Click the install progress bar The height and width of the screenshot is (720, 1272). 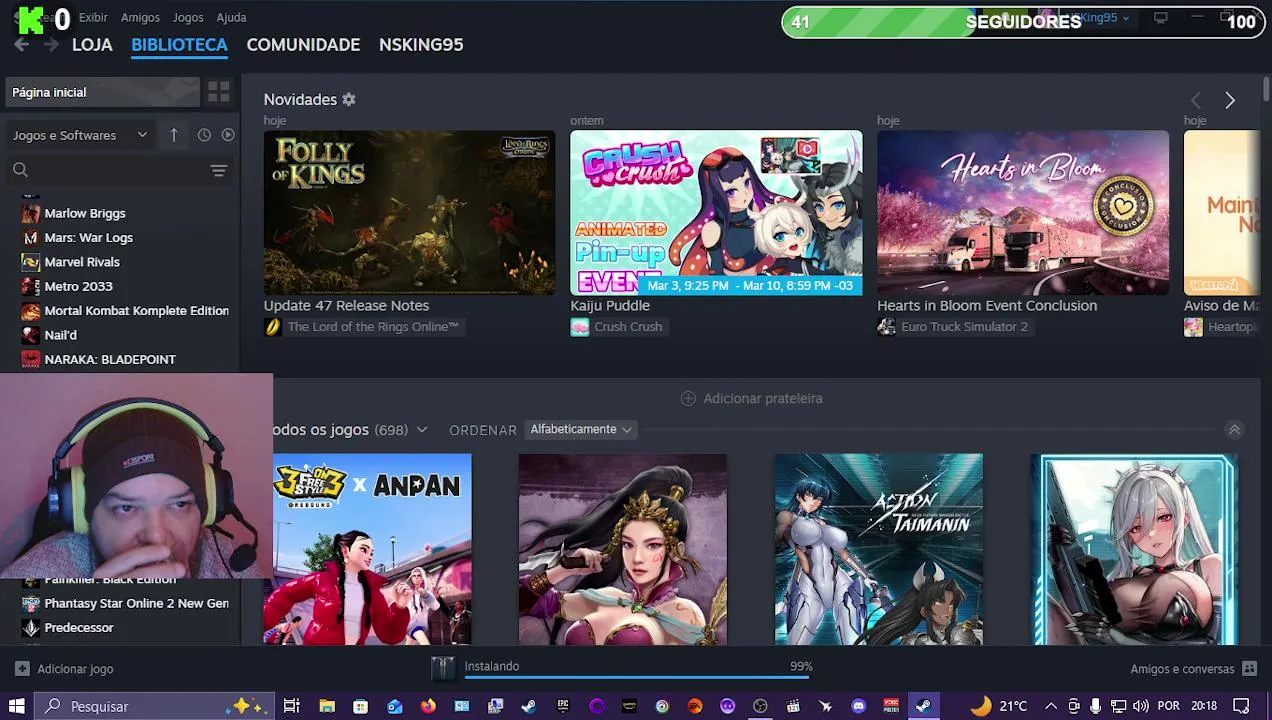coord(637,678)
